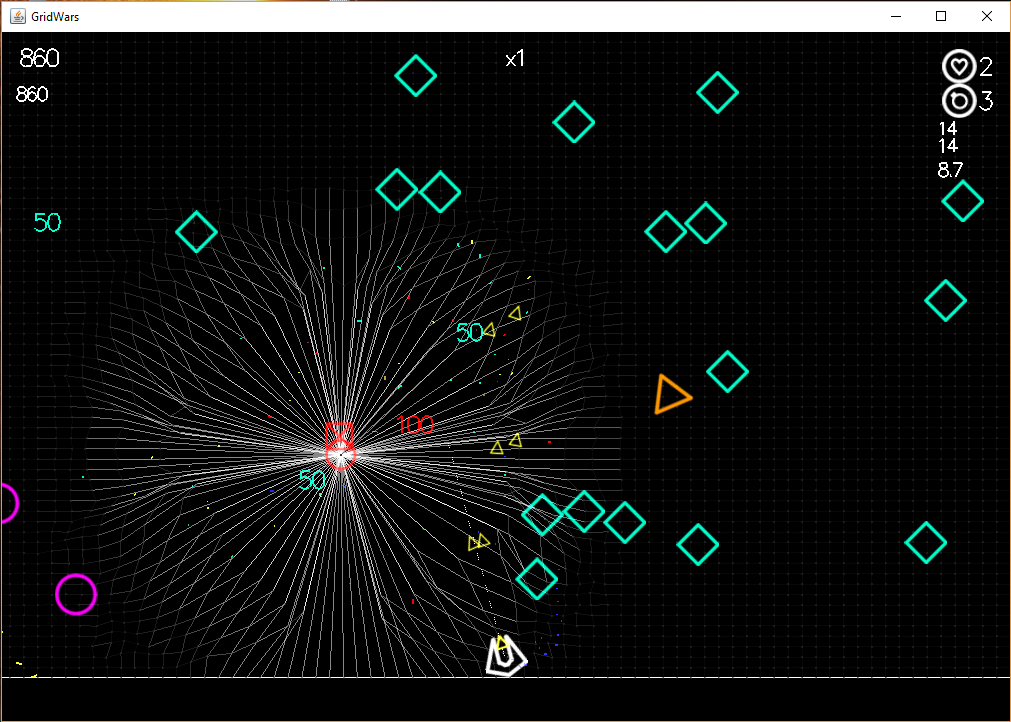Click the partly hidden magenta circle at the left edge

point(9,503)
